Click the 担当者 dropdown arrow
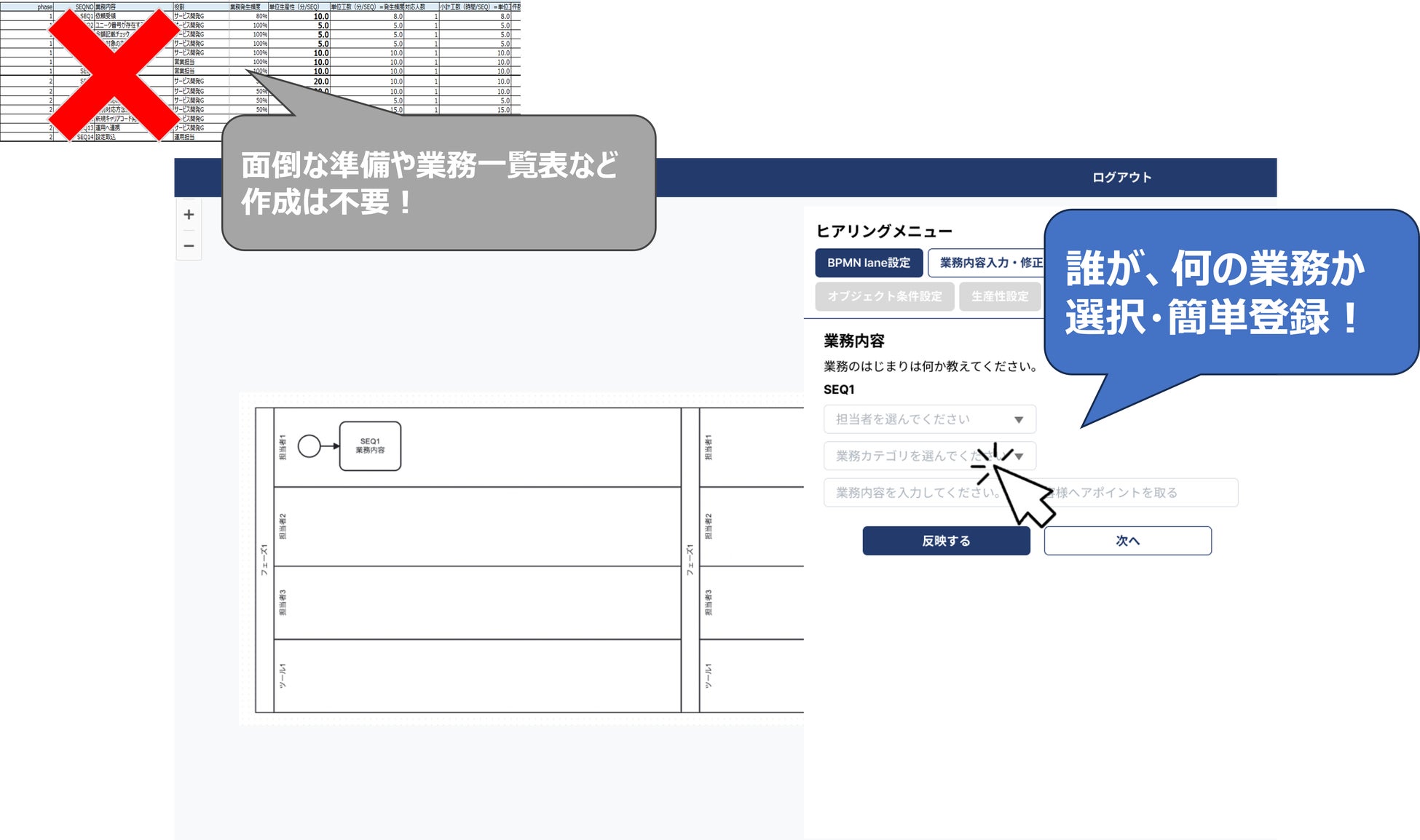Screen dimensions: 1420x840 pyautogui.click(x=1019, y=419)
